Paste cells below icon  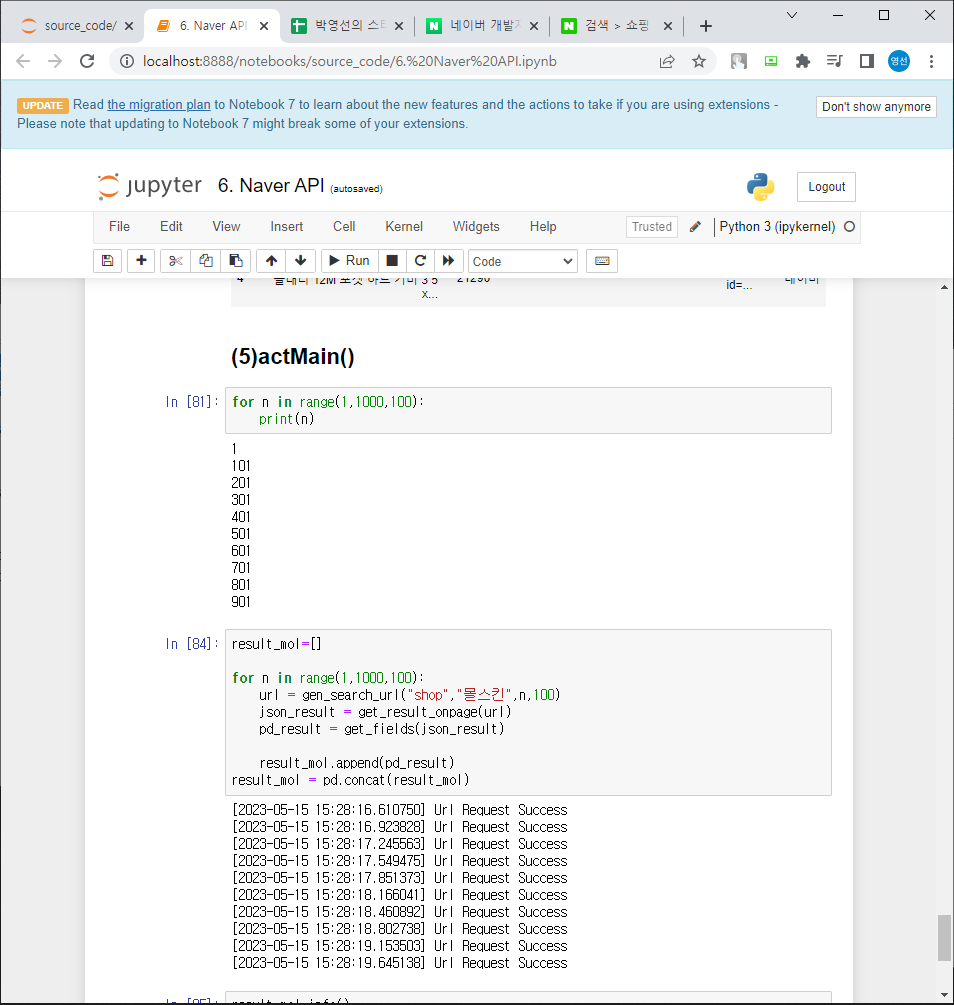click(x=235, y=261)
